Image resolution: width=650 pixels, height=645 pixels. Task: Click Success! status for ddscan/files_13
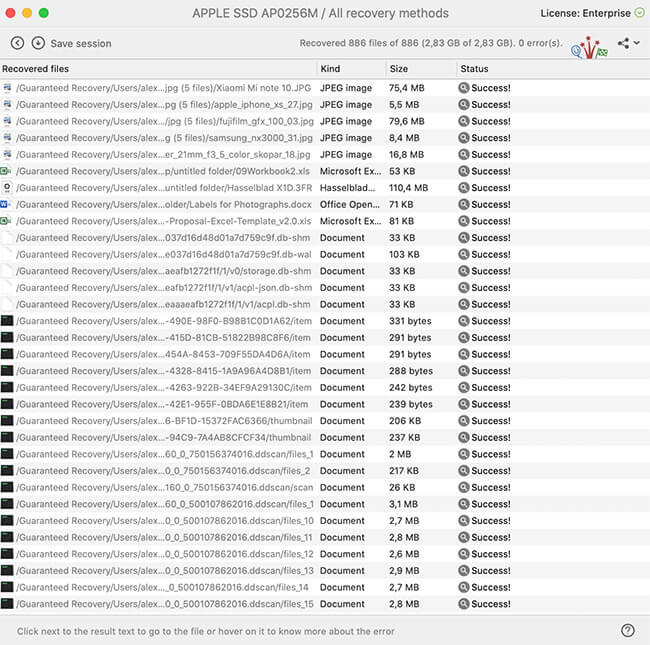click(491, 571)
